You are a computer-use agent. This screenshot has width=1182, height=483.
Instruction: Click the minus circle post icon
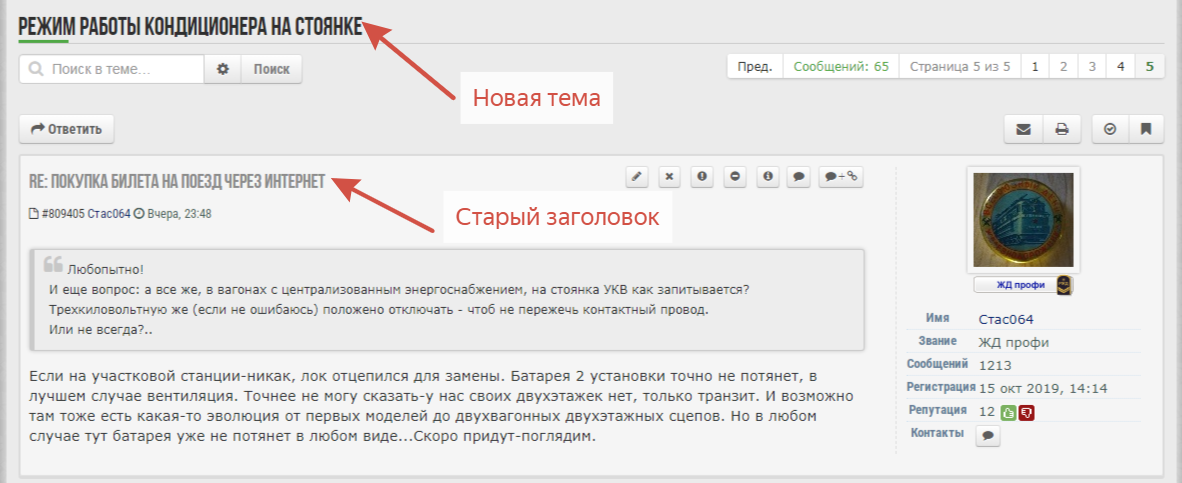pos(735,177)
